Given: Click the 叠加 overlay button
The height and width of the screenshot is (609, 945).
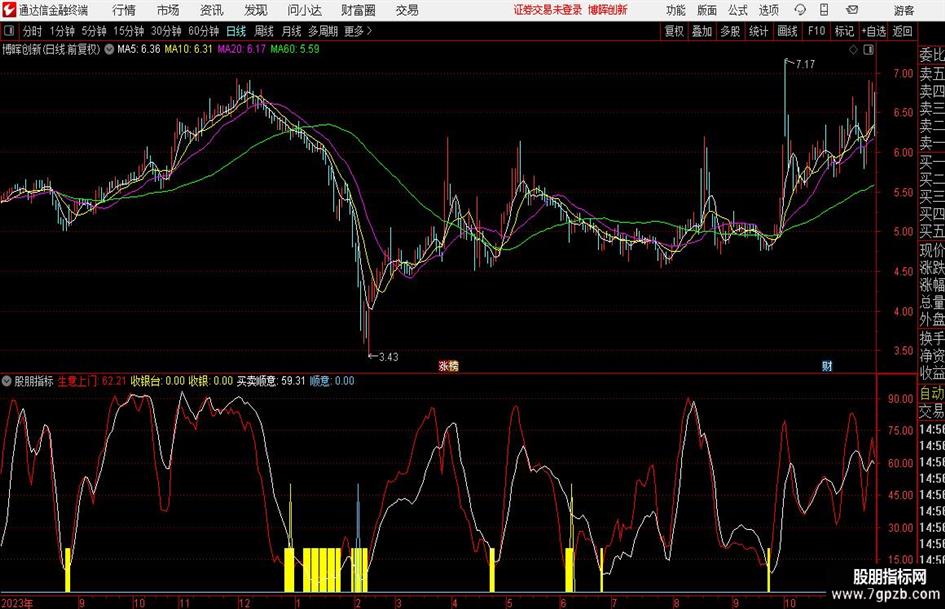Looking at the screenshot, I should pyautogui.click(x=702, y=31).
